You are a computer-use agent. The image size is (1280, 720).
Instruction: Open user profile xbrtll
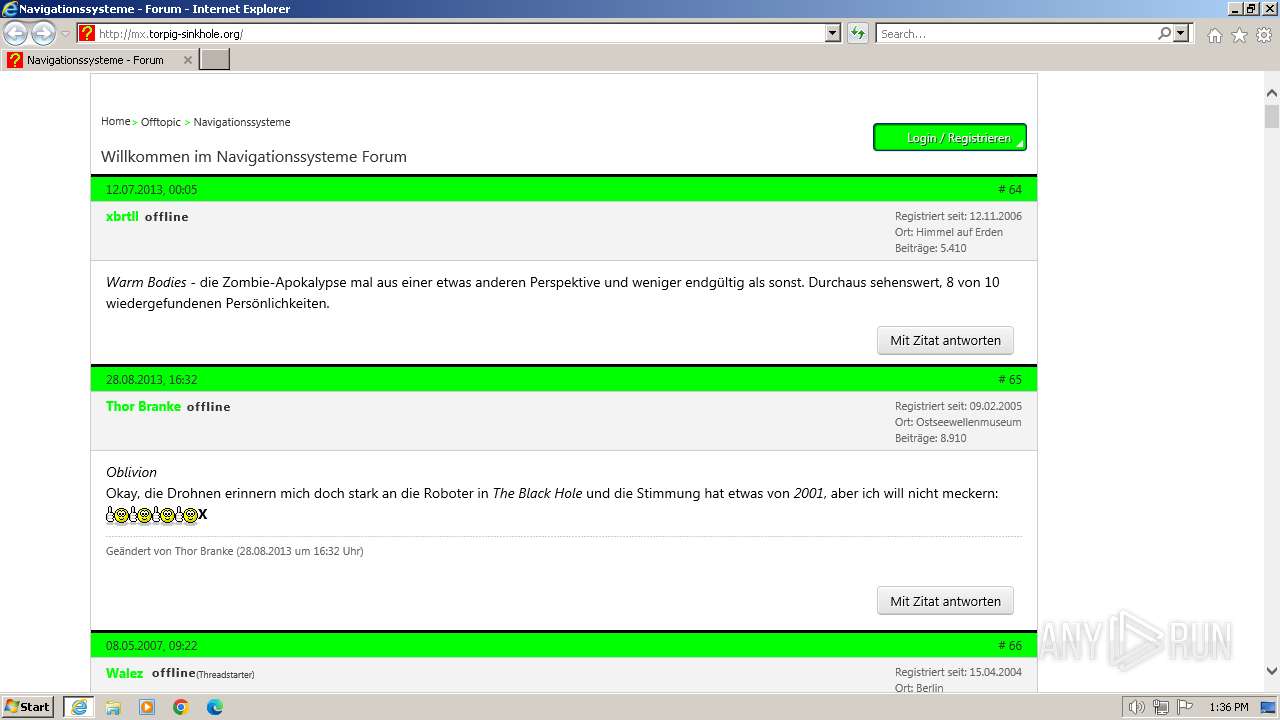click(122, 216)
